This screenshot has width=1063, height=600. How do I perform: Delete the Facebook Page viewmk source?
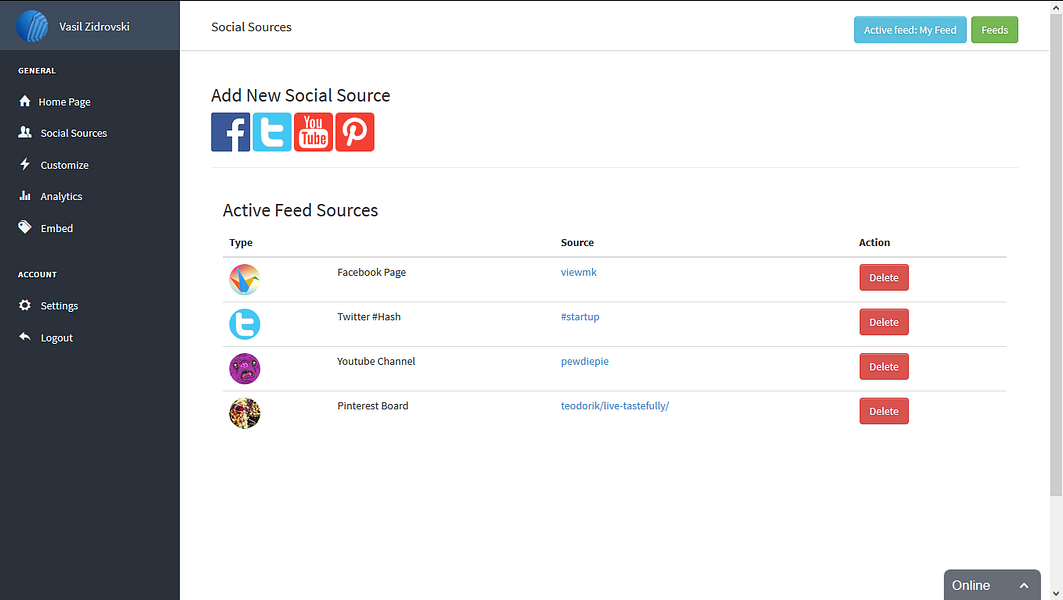pos(884,277)
